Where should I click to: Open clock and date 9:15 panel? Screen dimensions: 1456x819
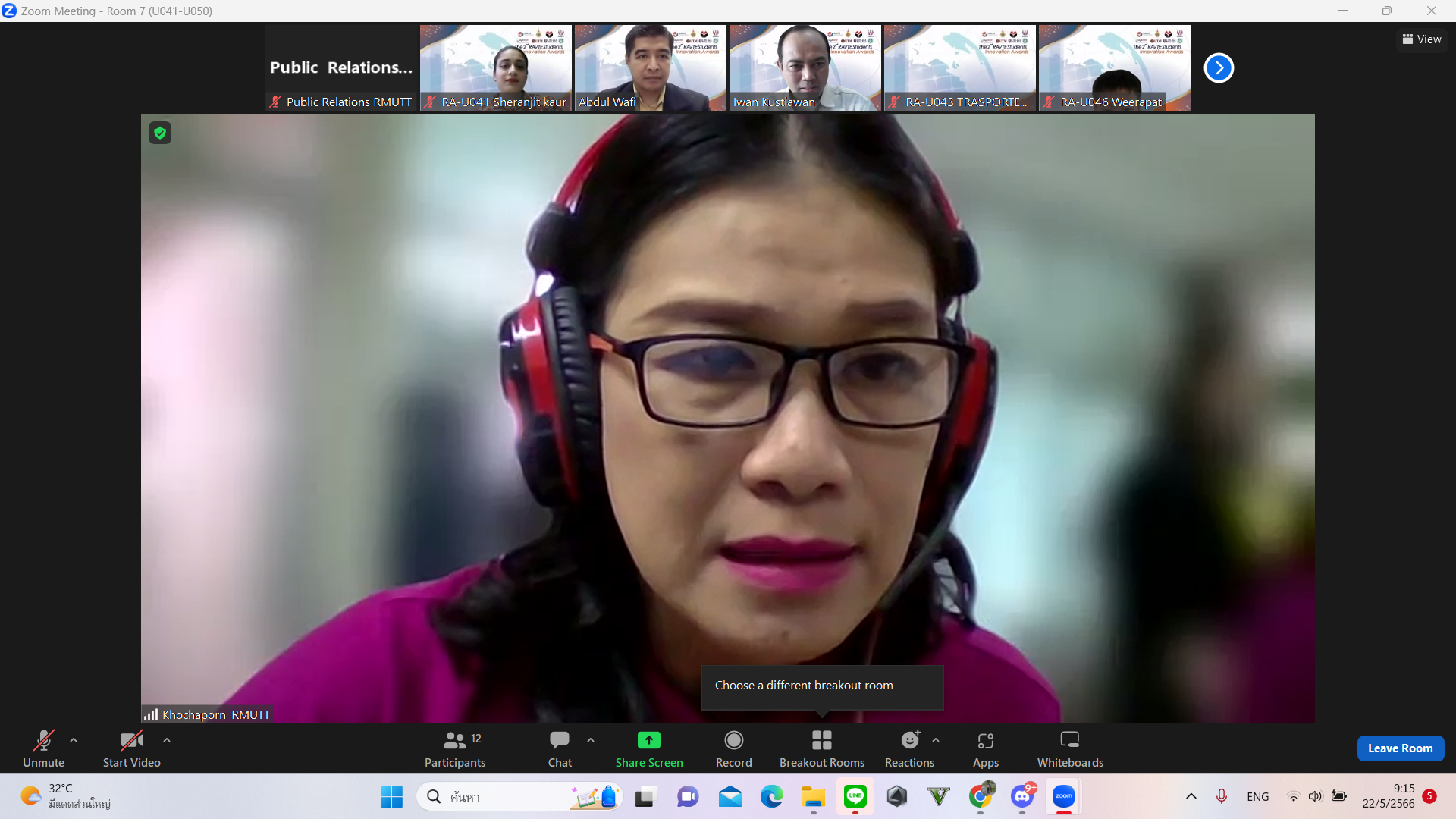click(1389, 796)
